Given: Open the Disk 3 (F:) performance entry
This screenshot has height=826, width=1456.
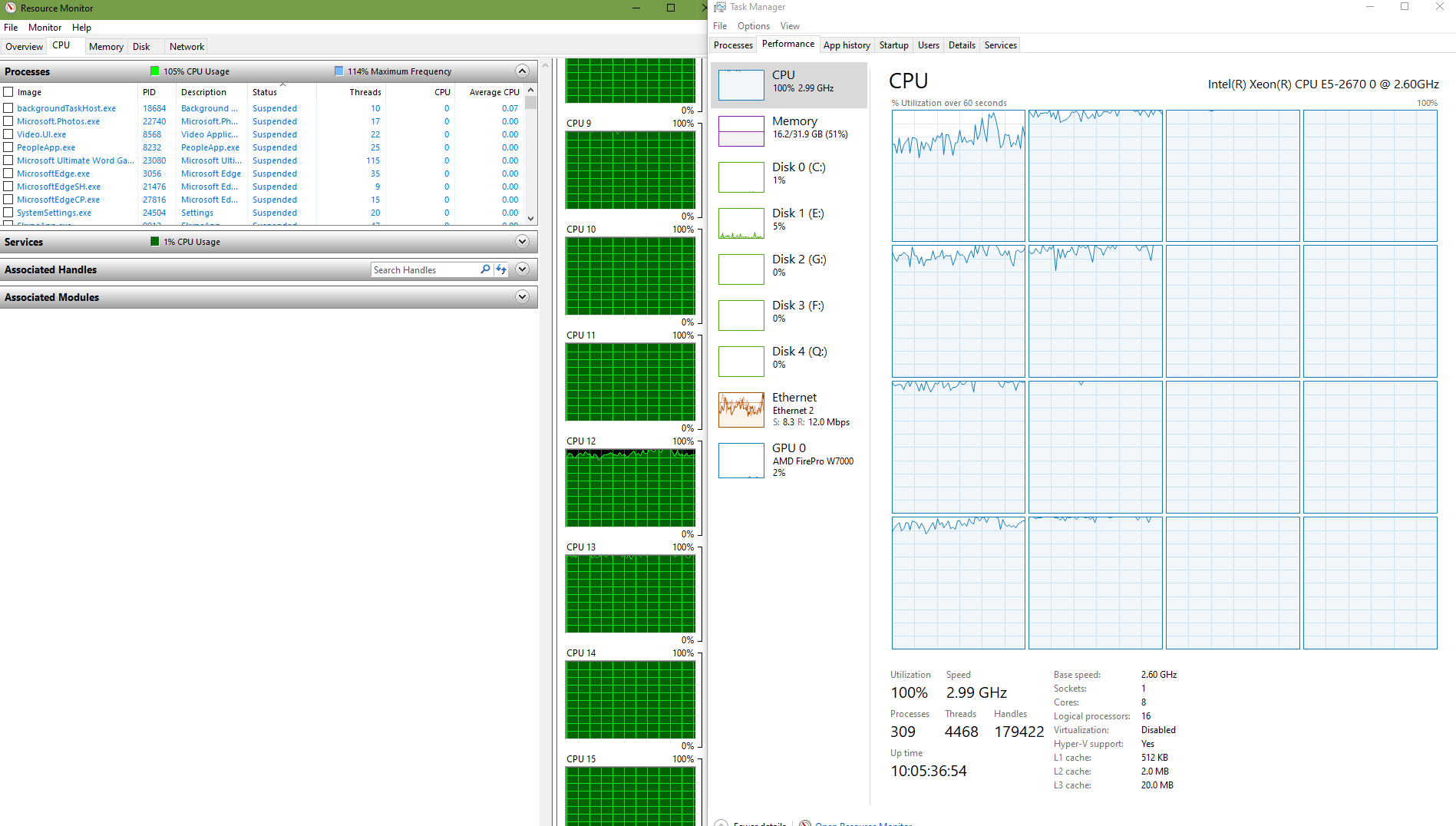Looking at the screenshot, I should [789, 315].
